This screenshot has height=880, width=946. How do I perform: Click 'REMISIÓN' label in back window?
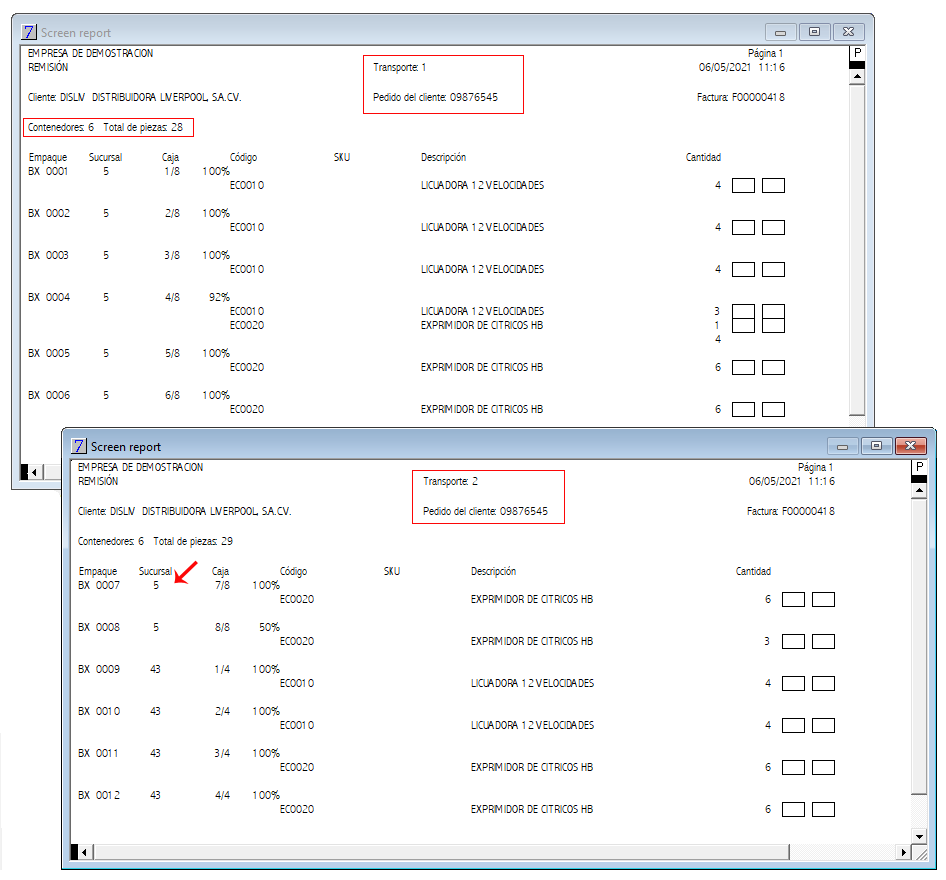(48, 67)
